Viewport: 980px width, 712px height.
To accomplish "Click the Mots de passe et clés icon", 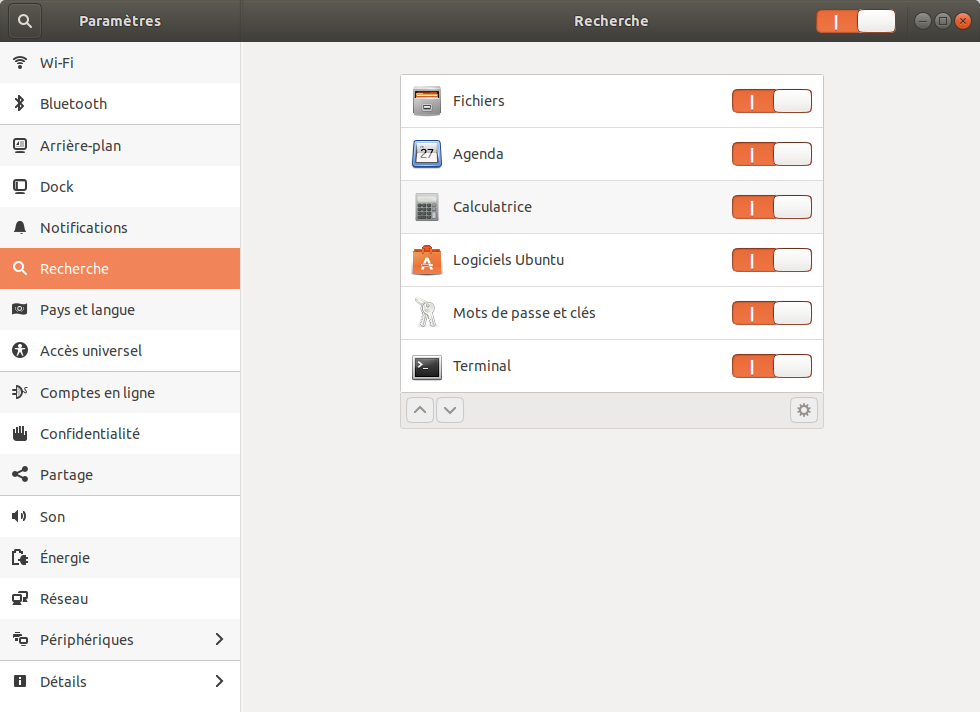I will click(426, 313).
